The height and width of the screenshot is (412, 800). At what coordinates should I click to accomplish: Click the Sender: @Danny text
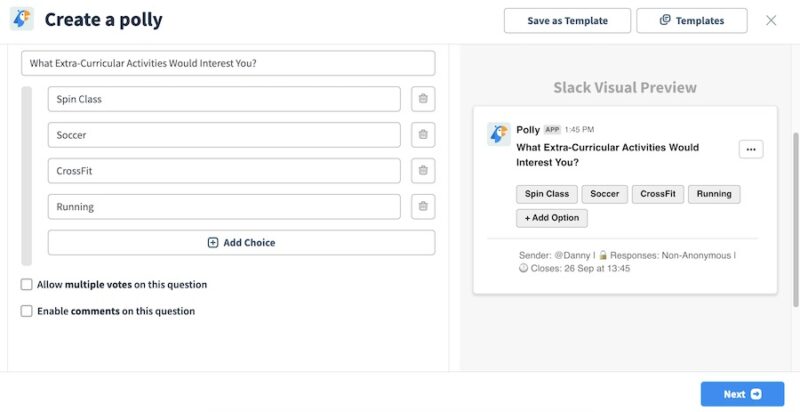(555, 255)
